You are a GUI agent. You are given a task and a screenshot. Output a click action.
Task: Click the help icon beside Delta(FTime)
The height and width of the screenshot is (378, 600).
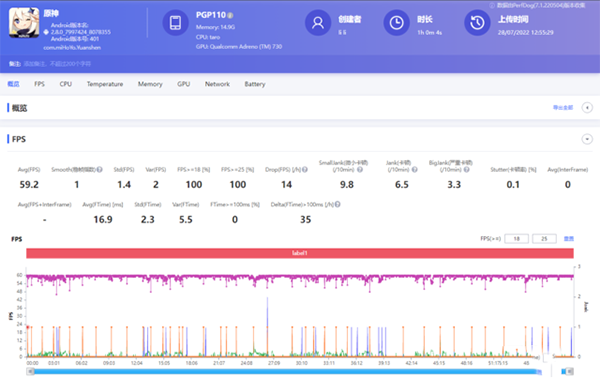tap(338, 204)
